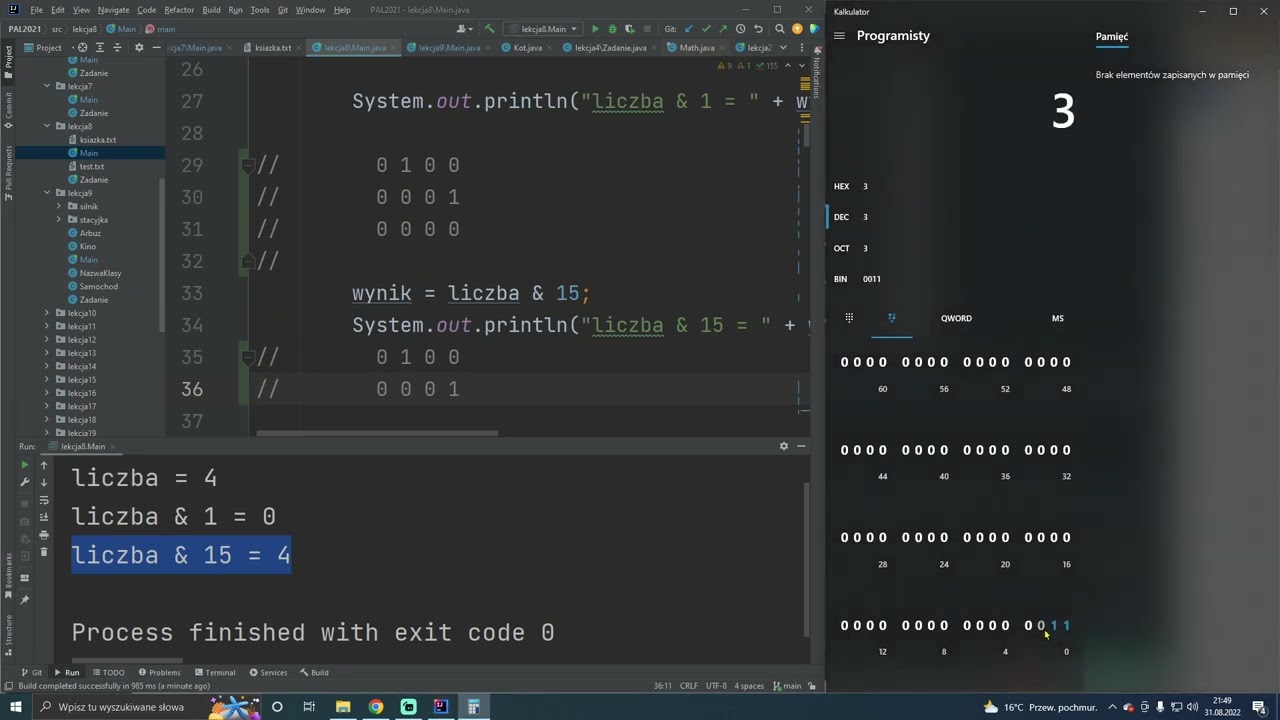Show Git history clock icon
This screenshot has height=720, width=1280.
point(740,29)
